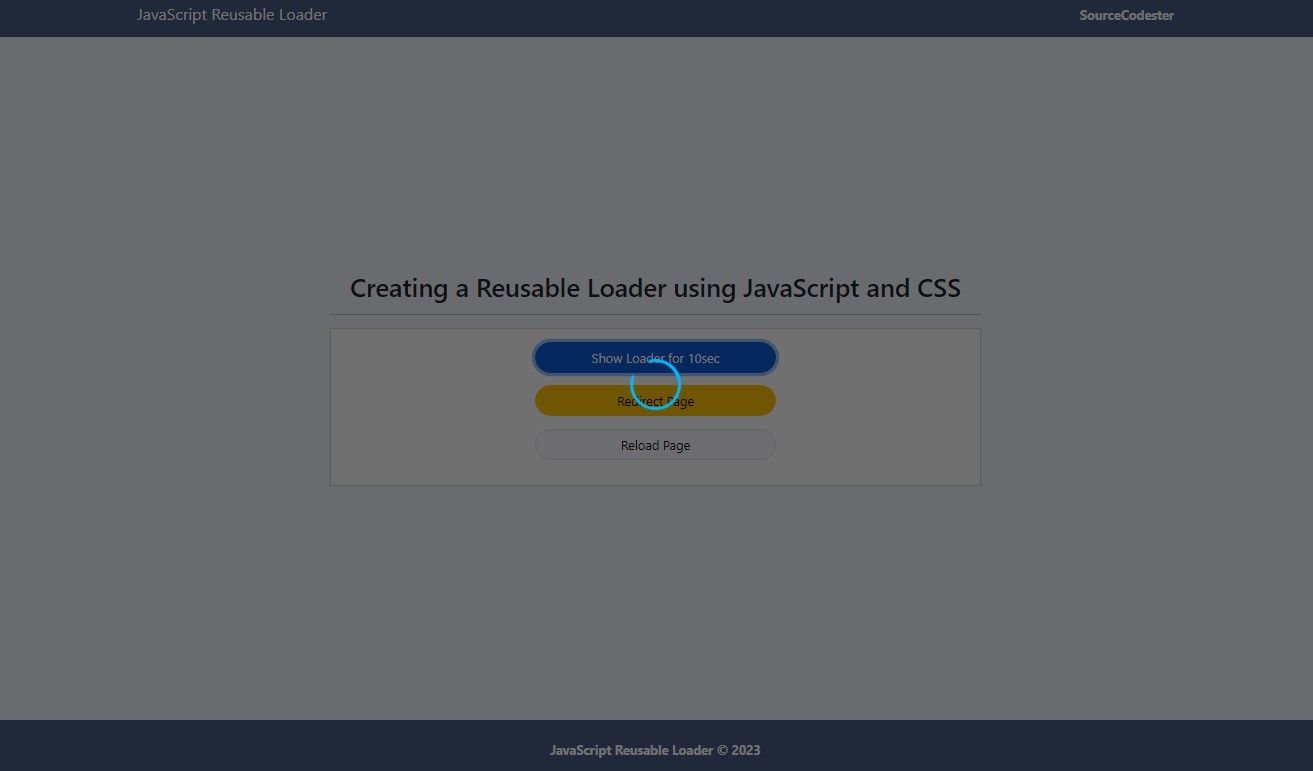Click the JavaScript Reusable Loader navbar brand
1313x771 pixels.
coord(232,15)
